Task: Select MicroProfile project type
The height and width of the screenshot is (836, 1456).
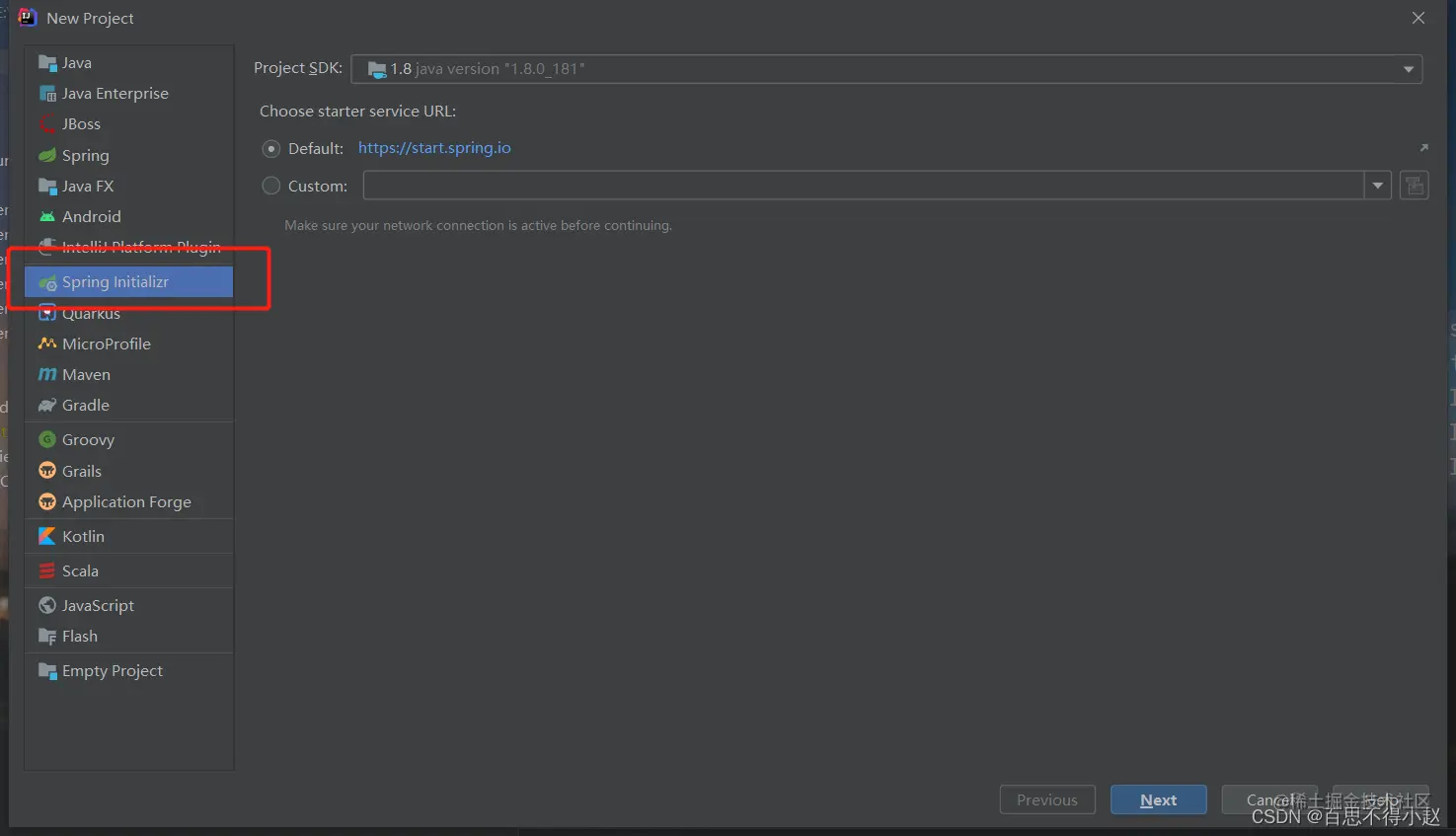Action: click(x=128, y=343)
